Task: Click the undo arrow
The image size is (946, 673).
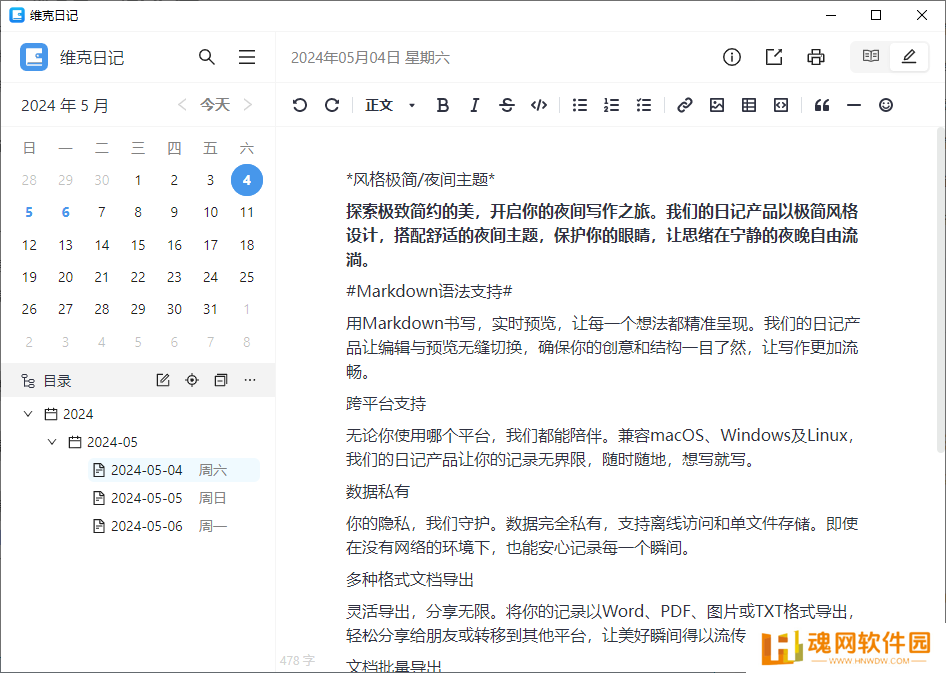Action: coord(300,105)
